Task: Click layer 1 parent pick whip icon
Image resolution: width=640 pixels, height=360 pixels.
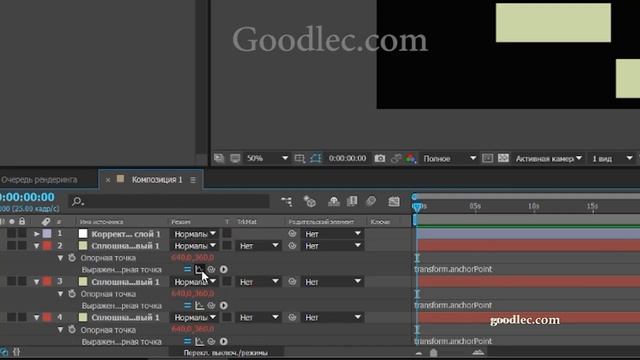Action: pyautogui.click(x=292, y=234)
